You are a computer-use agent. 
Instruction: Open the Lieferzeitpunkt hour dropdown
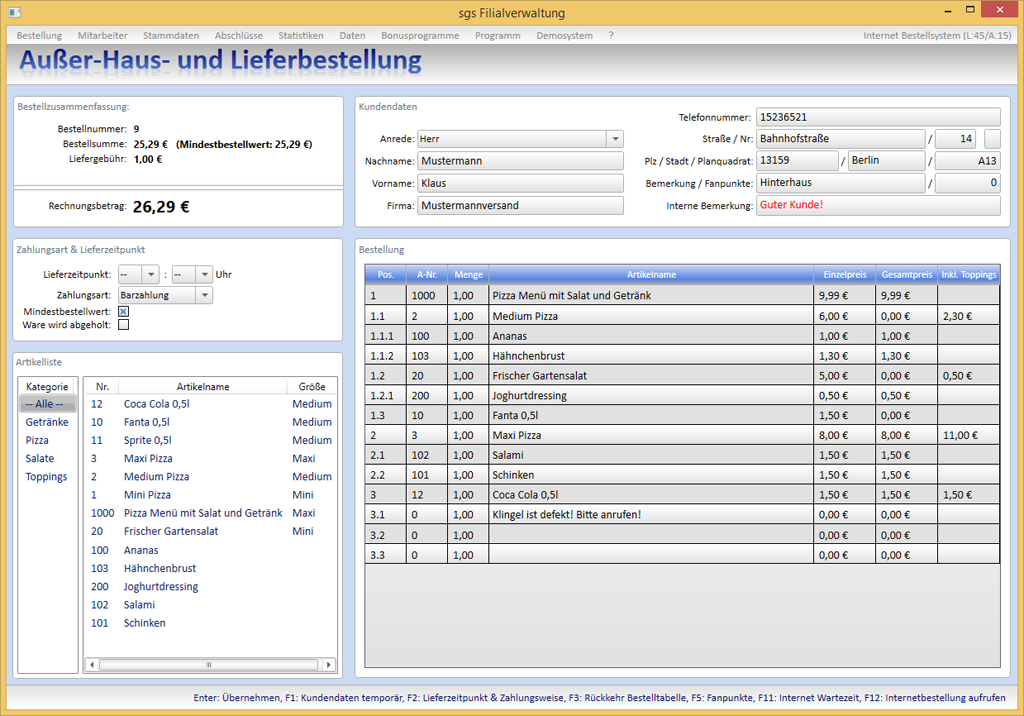click(151, 274)
